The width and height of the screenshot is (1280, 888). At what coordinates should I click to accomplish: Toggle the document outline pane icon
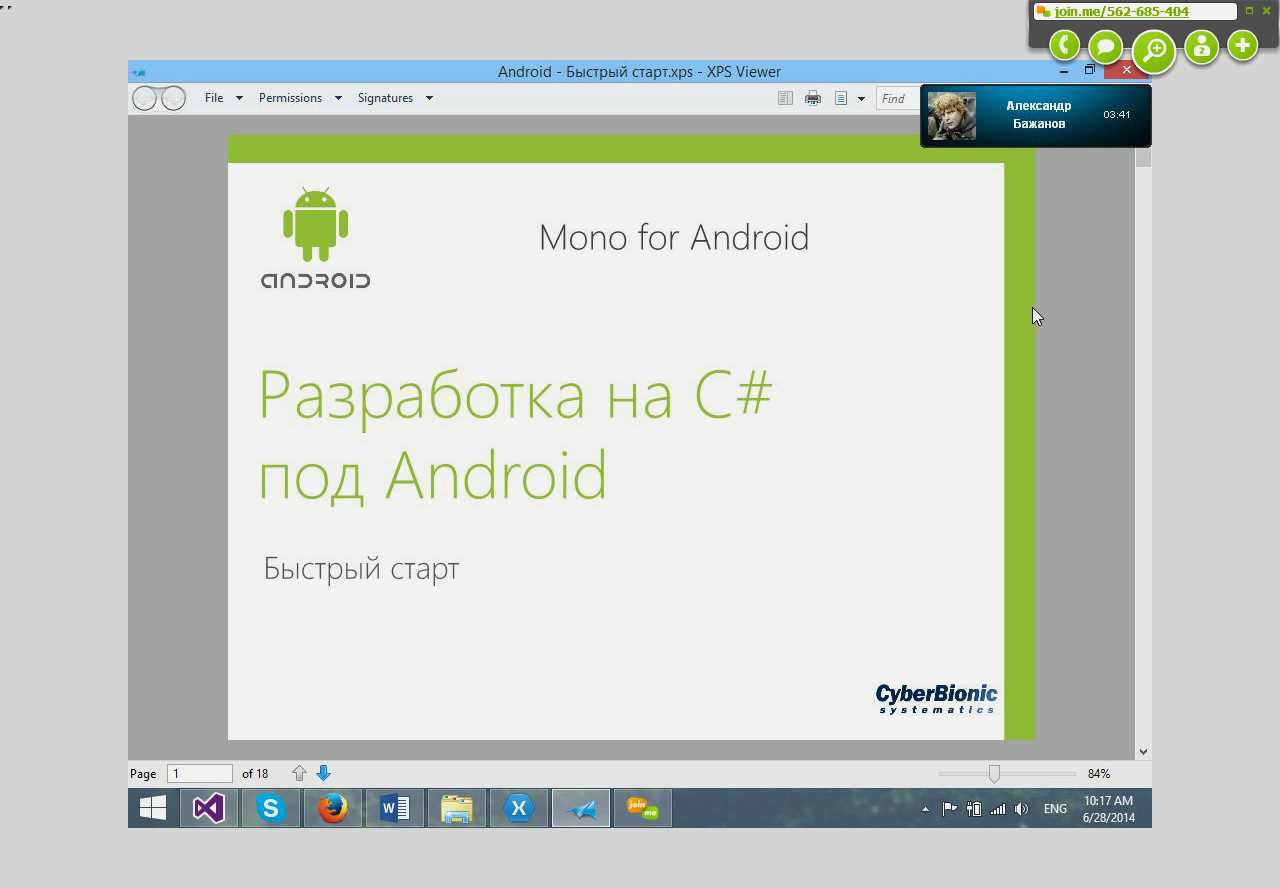click(x=785, y=98)
